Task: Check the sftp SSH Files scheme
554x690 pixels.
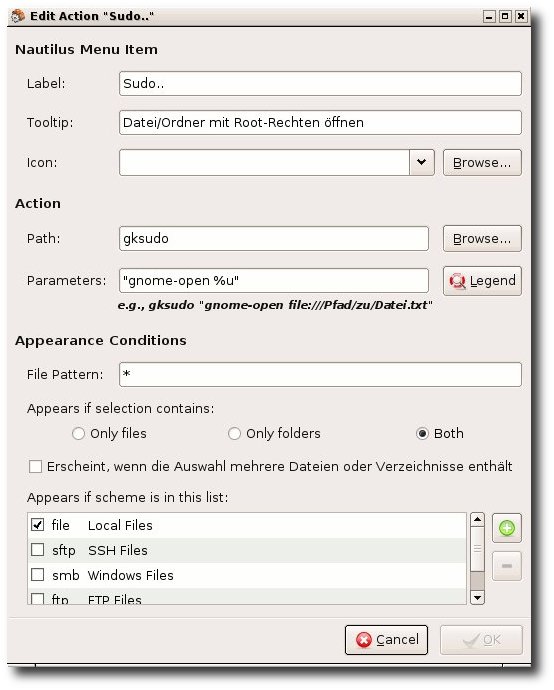Action: coord(38,550)
